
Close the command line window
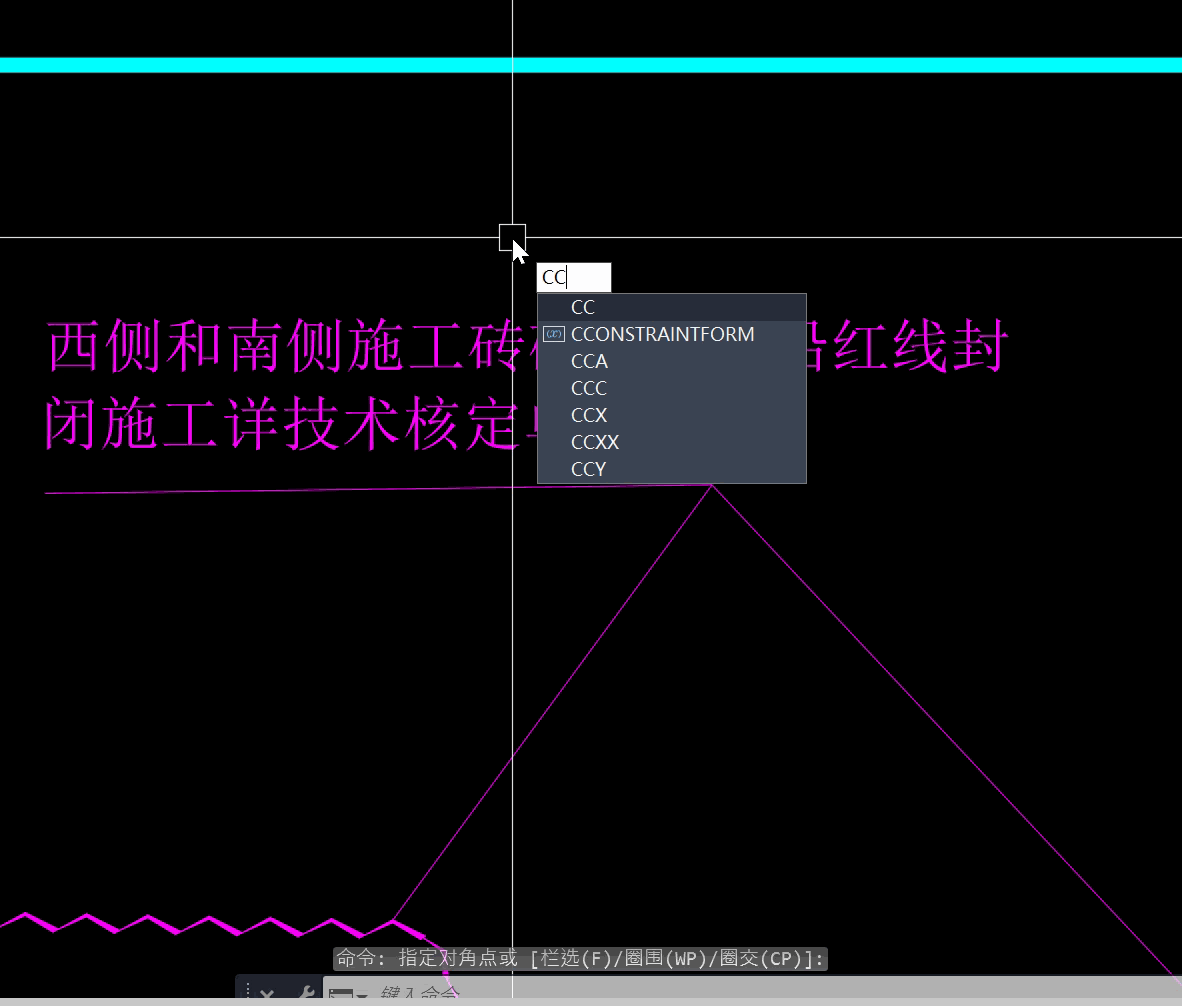(267, 994)
